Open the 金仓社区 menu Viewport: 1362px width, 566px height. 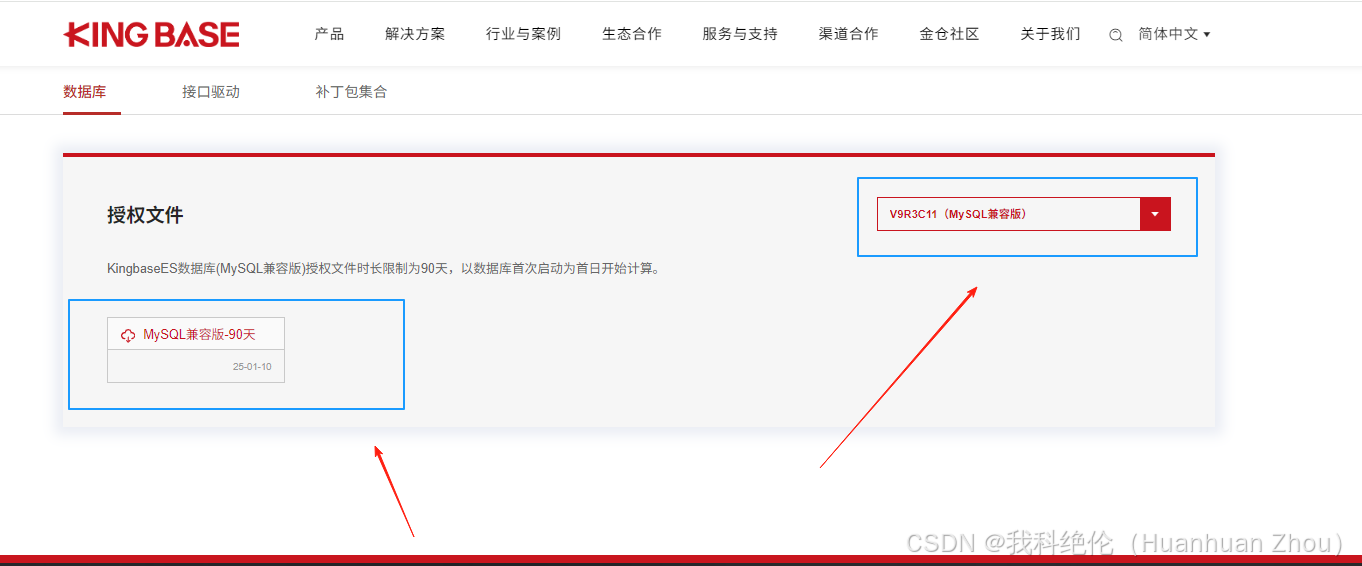pos(950,34)
